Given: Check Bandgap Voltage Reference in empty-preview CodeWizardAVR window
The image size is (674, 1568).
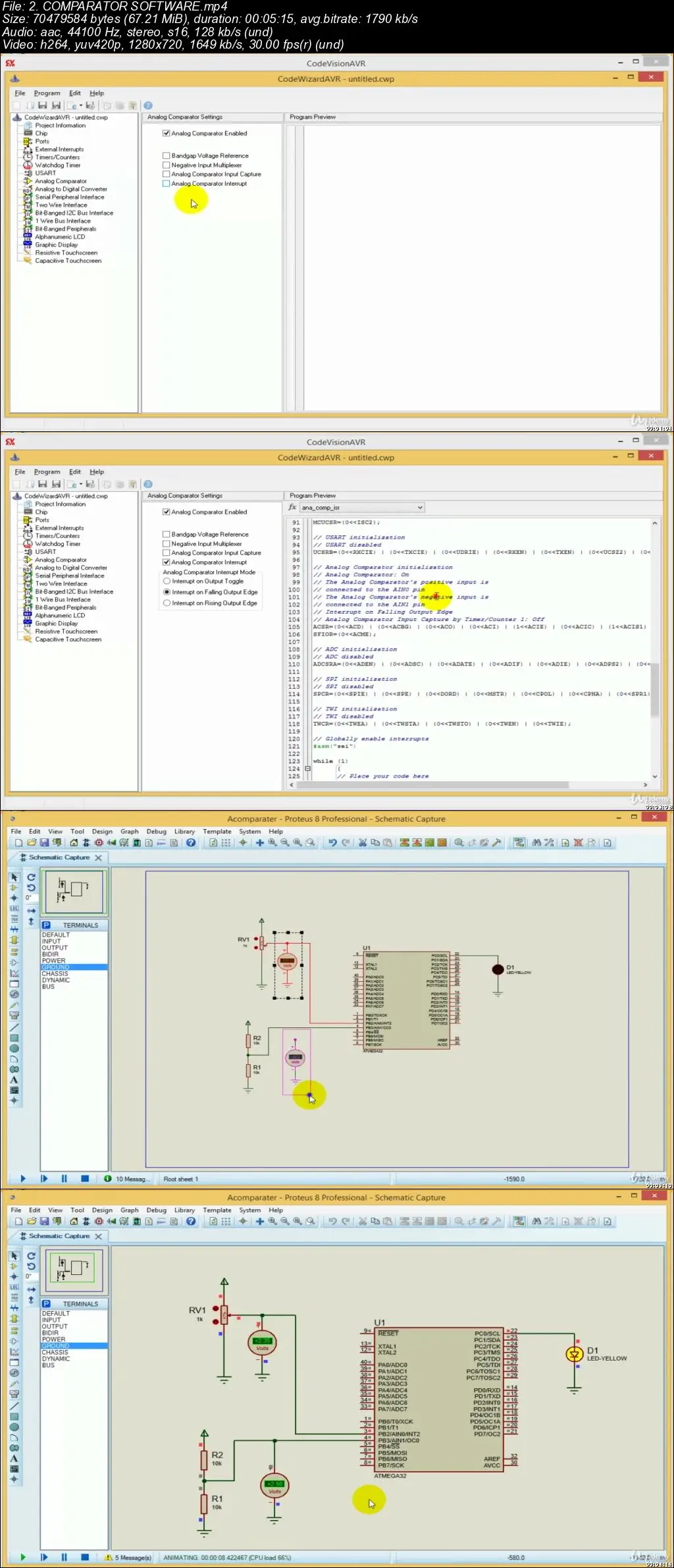Looking at the screenshot, I should tap(167, 156).
